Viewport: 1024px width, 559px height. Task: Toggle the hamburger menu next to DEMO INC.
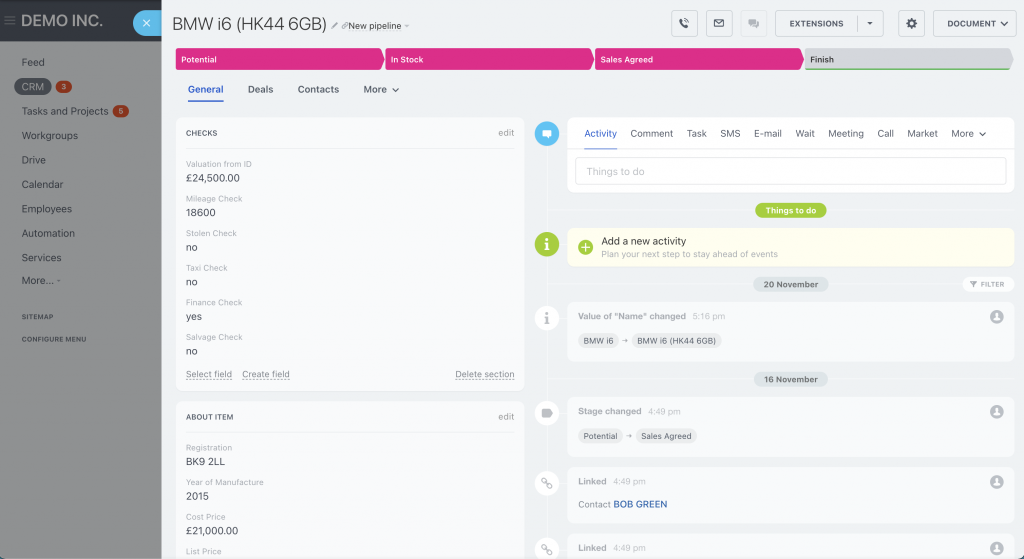click(9, 21)
